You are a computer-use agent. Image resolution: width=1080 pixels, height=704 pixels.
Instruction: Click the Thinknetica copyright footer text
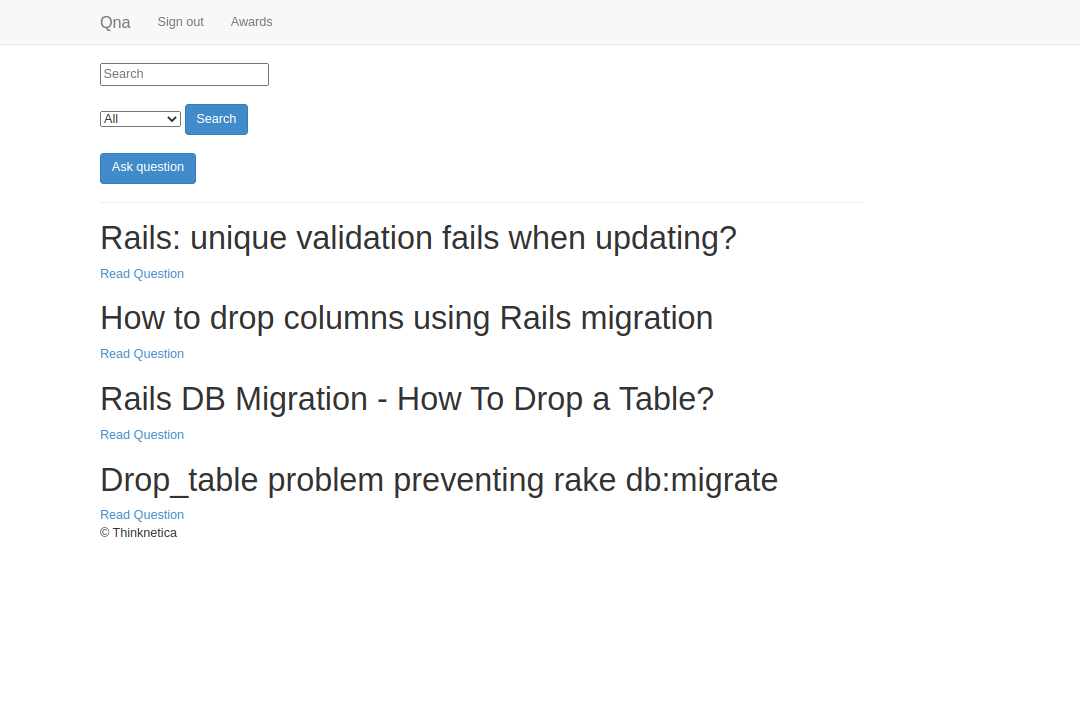click(139, 533)
